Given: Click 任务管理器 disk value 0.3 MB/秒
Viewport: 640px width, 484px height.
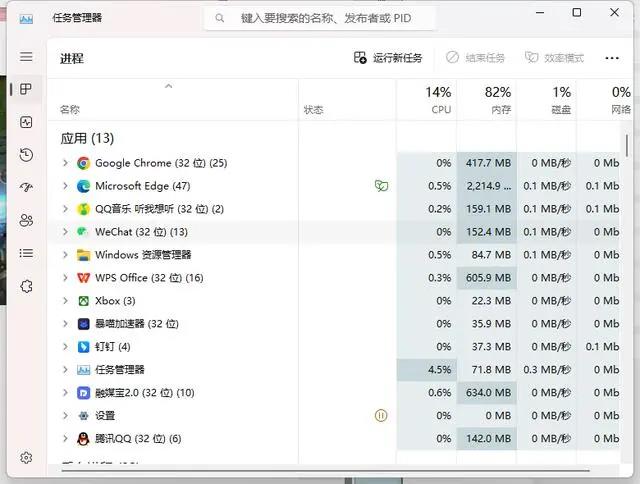Looking at the screenshot, I should [547, 370].
